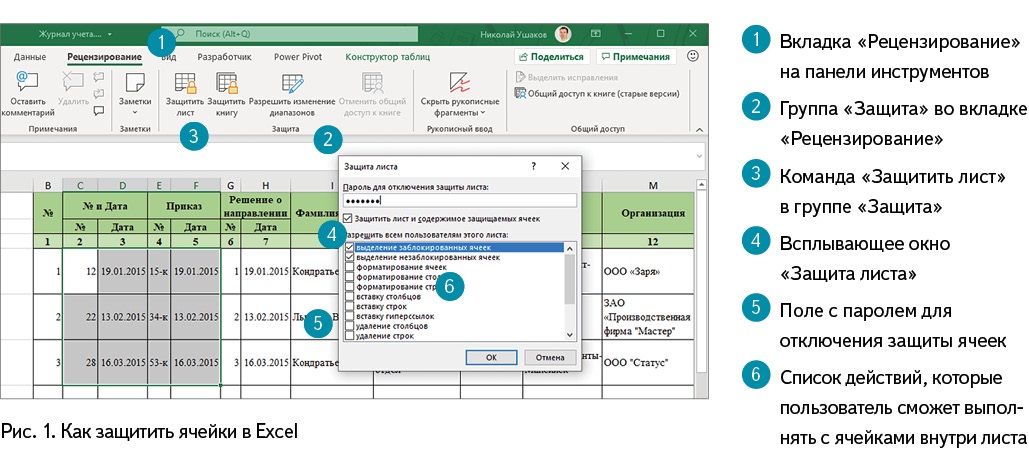The height and width of the screenshot is (452, 1029).
Task: Enable форматирование ячеек checkbox
Action: [349, 267]
